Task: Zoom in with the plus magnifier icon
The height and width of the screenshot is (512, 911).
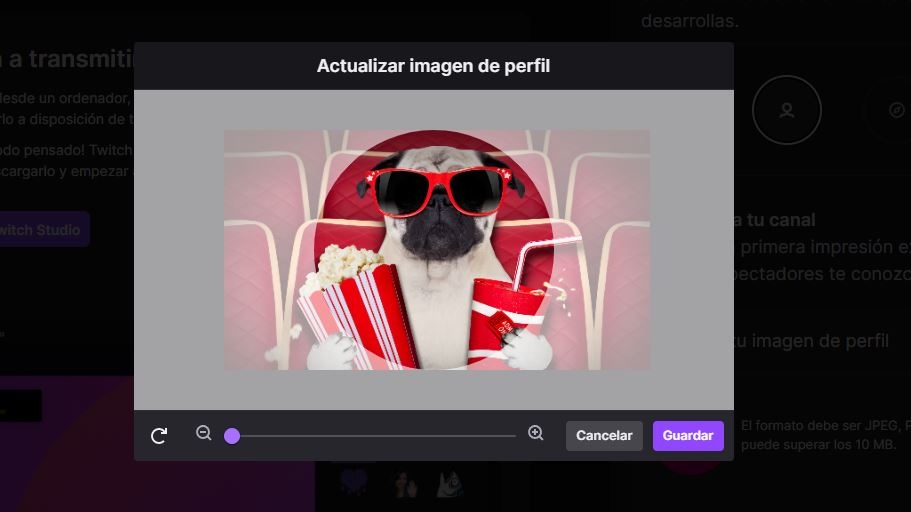Action: (x=536, y=433)
